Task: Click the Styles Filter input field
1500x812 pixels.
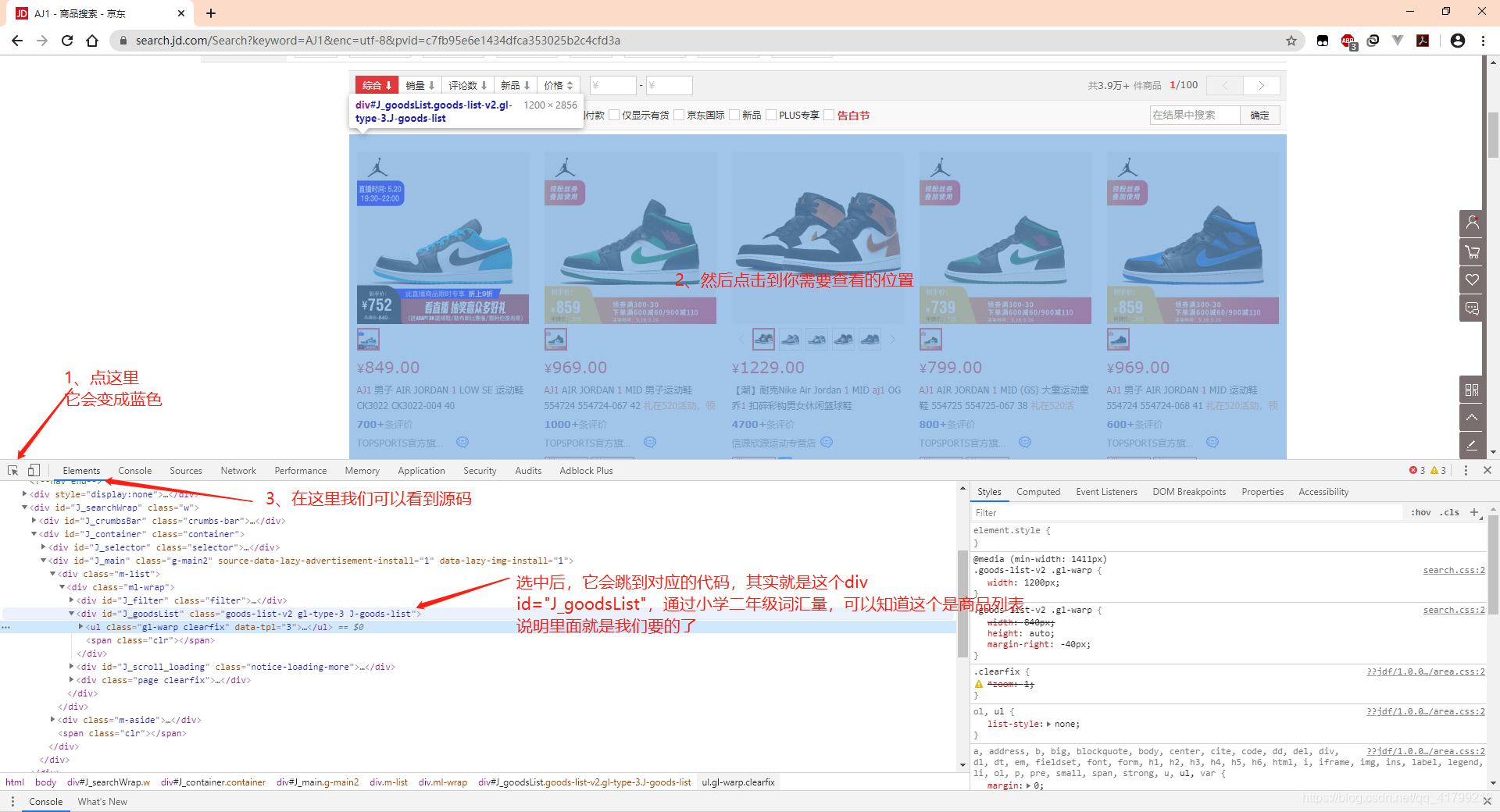Action: (x=1186, y=512)
